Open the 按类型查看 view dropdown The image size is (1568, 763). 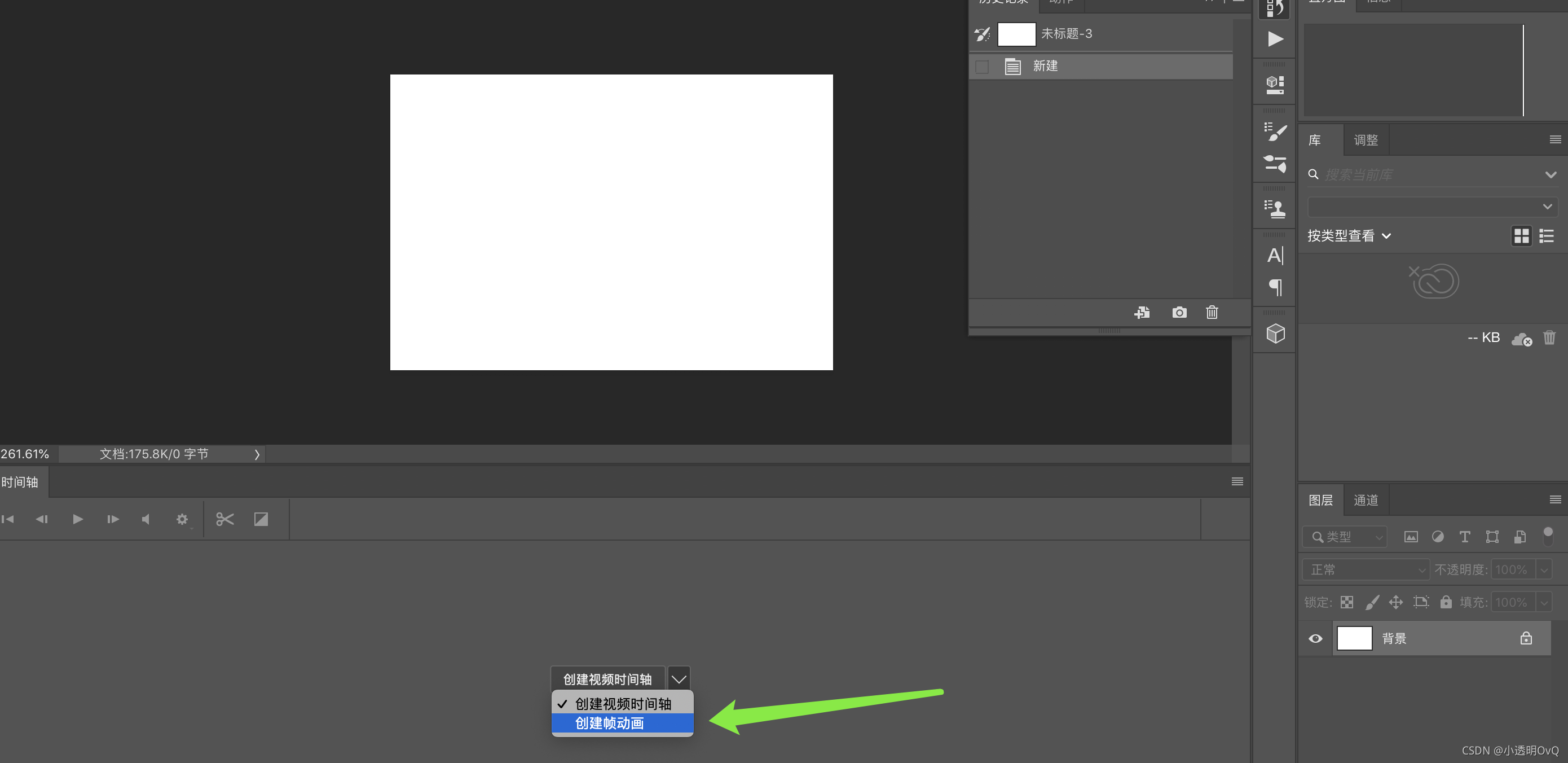point(1349,236)
